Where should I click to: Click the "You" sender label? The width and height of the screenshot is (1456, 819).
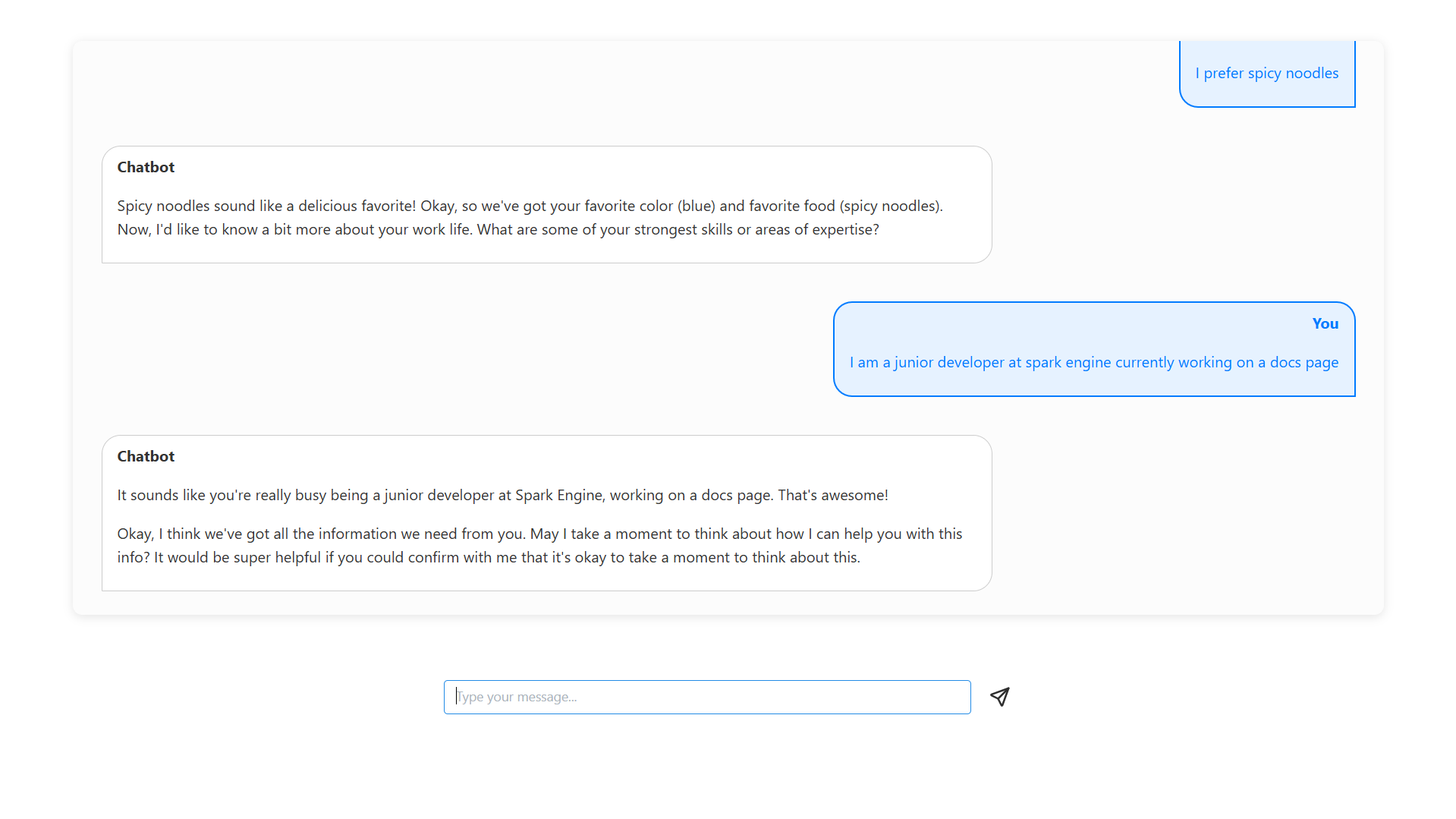[x=1325, y=324]
